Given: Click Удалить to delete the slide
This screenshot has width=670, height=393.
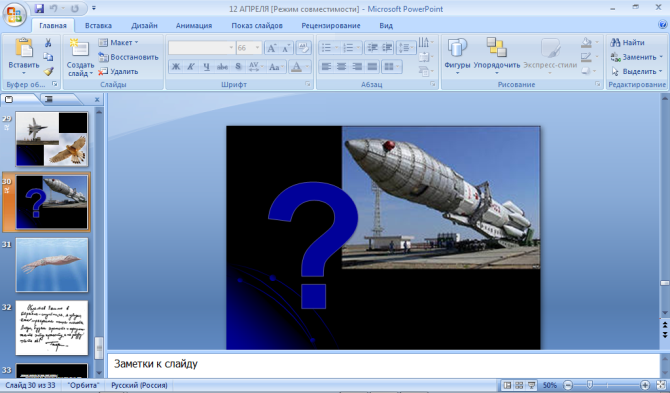Looking at the screenshot, I should point(118,71).
